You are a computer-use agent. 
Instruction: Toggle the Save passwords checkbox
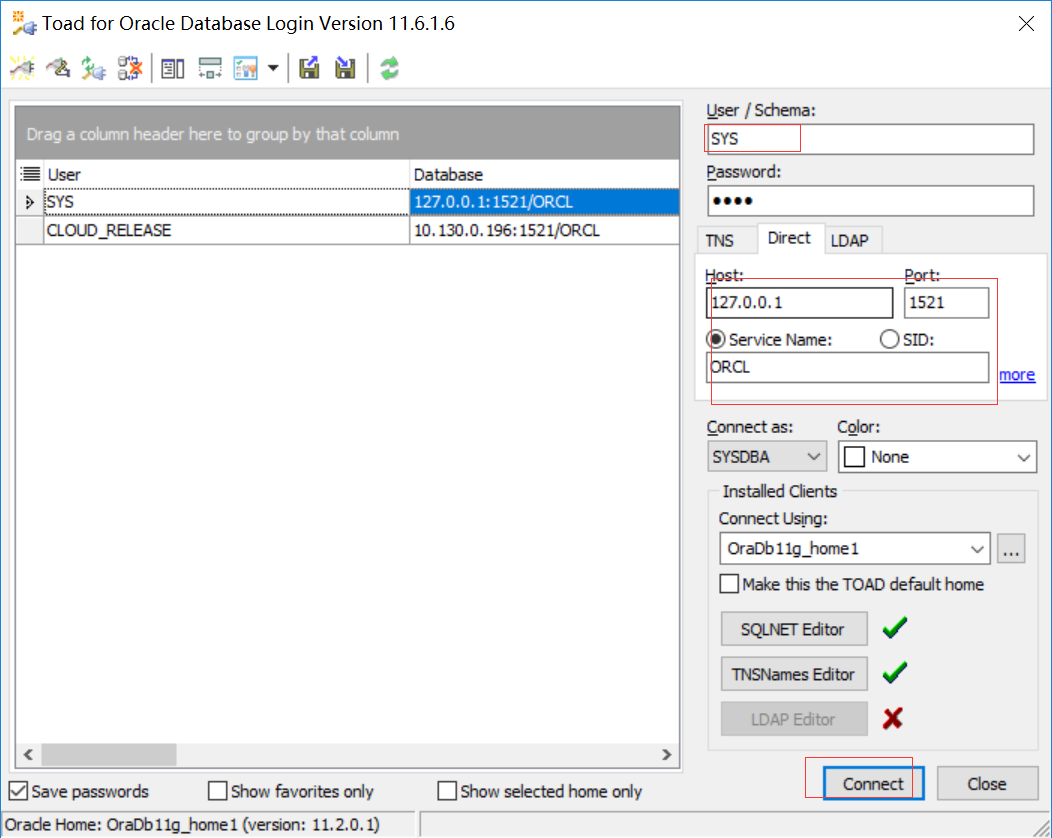coord(18,791)
